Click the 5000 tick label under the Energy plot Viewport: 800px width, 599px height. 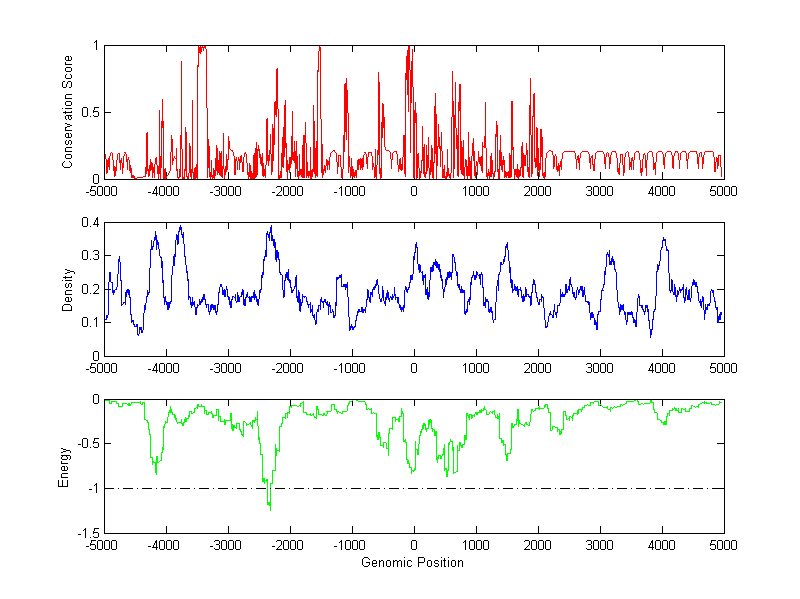tap(723, 545)
